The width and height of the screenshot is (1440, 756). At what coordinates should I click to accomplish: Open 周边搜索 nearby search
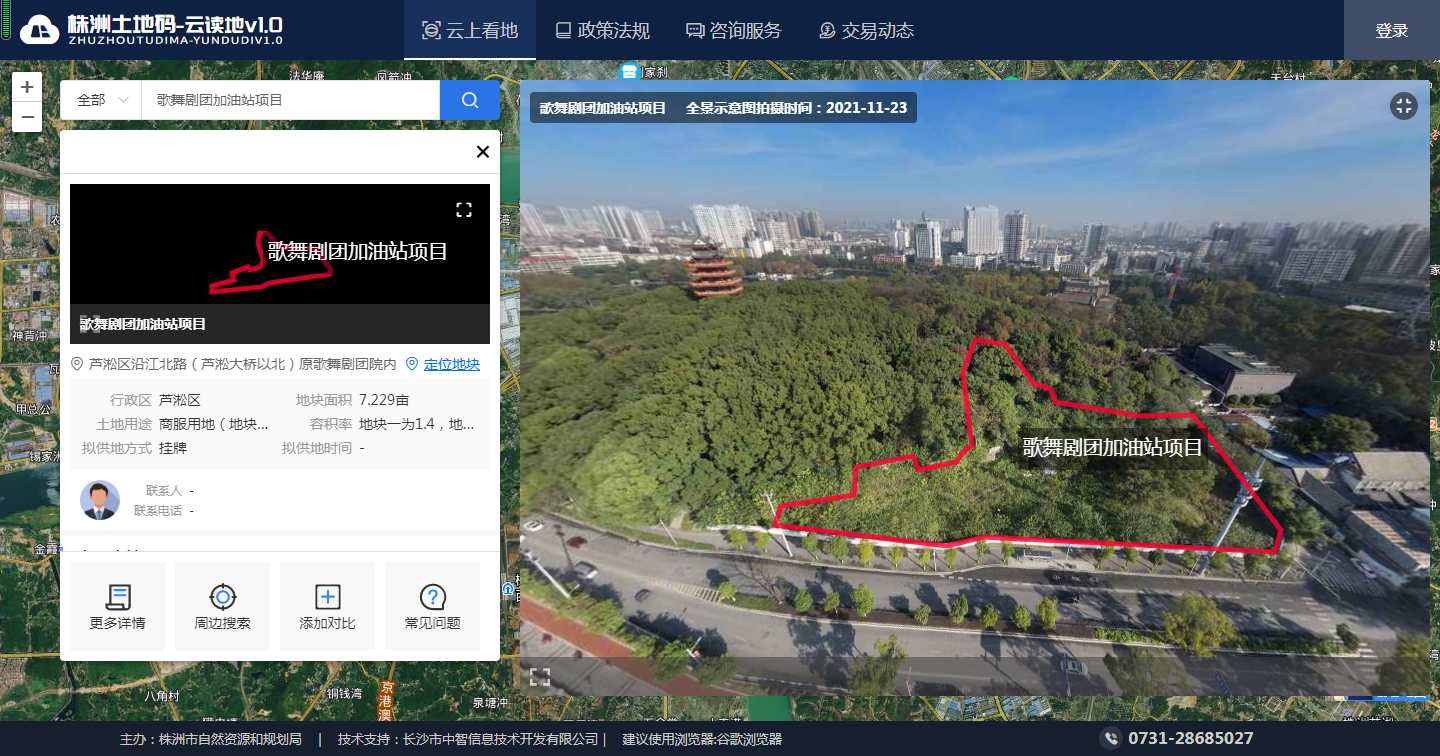[x=222, y=607]
